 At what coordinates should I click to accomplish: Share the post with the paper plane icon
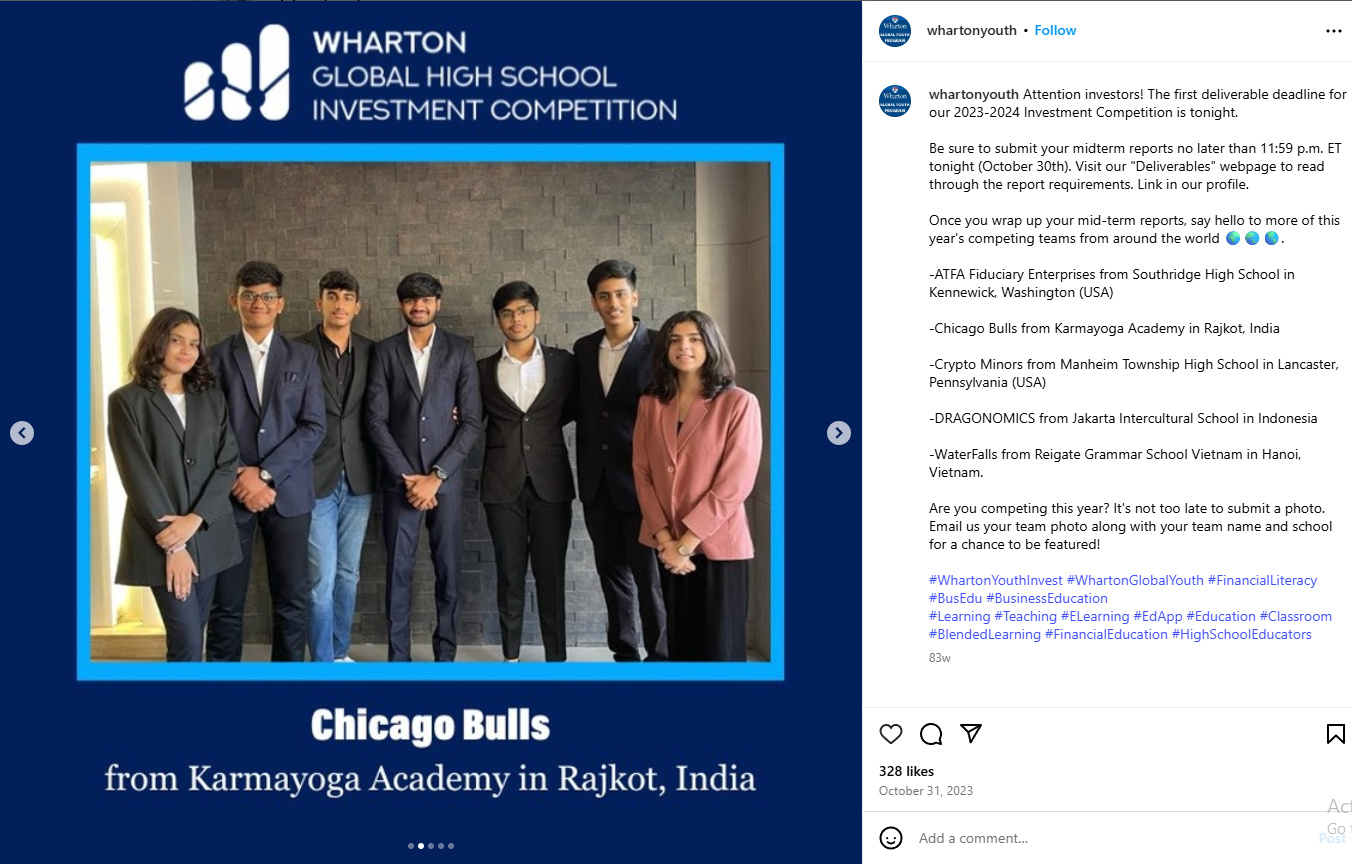970,733
